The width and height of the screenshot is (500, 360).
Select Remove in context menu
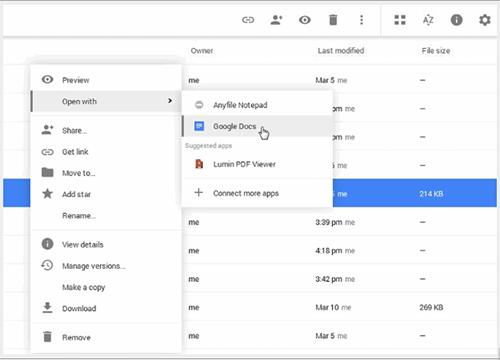[106, 337]
